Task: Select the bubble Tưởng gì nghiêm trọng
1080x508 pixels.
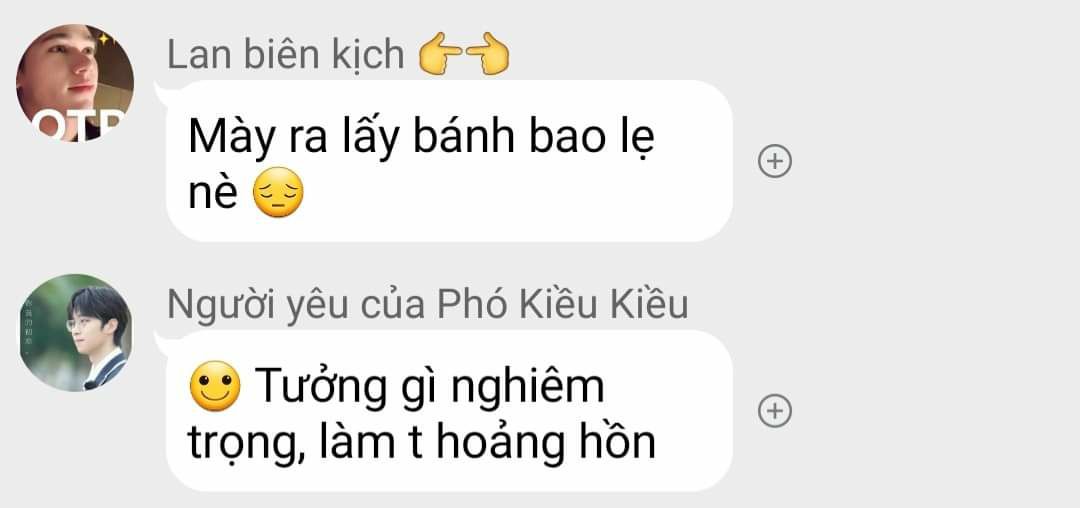Action: [449, 411]
